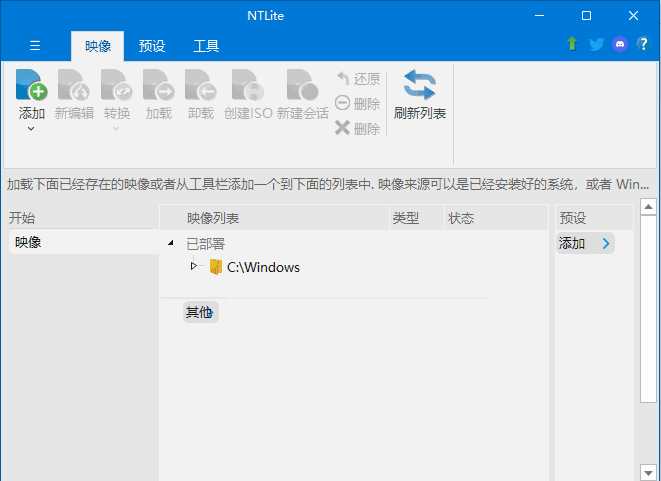Collapse the 已部署 tree group

click(x=171, y=243)
